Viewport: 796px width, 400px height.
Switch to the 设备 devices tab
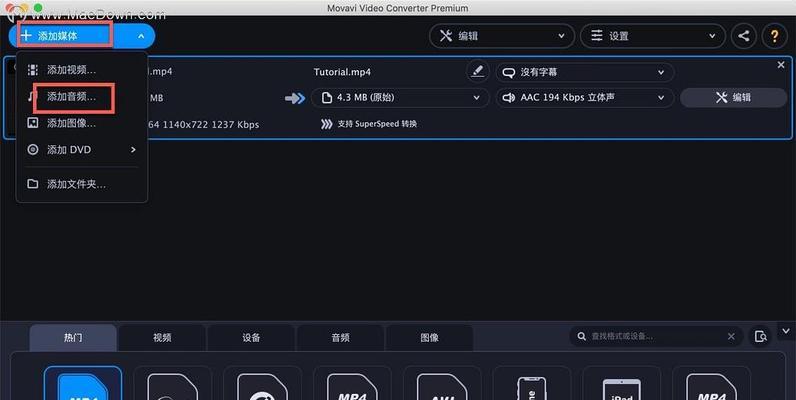click(x=251, y=338)
